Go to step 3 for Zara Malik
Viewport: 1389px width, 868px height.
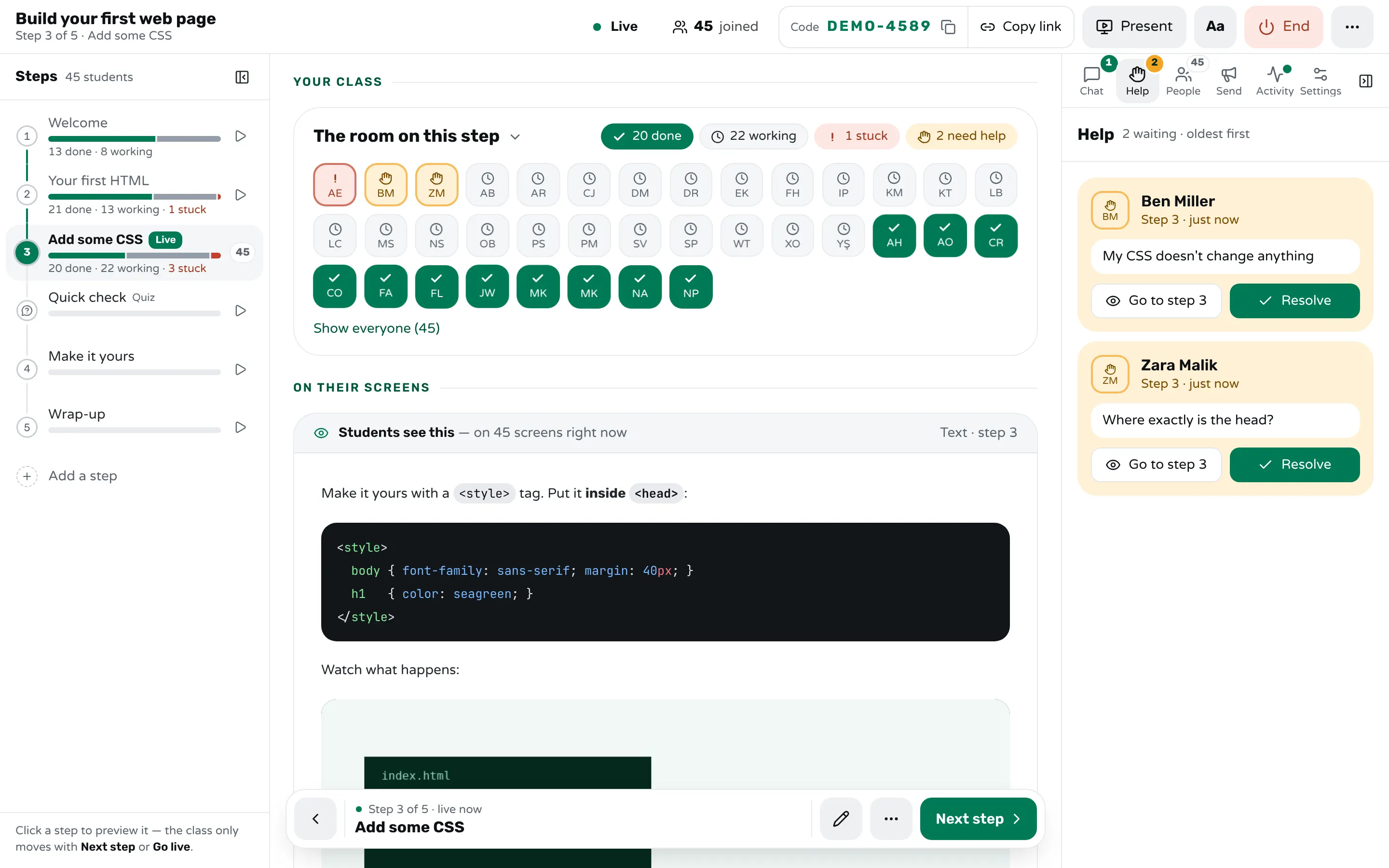point(1156,464)
